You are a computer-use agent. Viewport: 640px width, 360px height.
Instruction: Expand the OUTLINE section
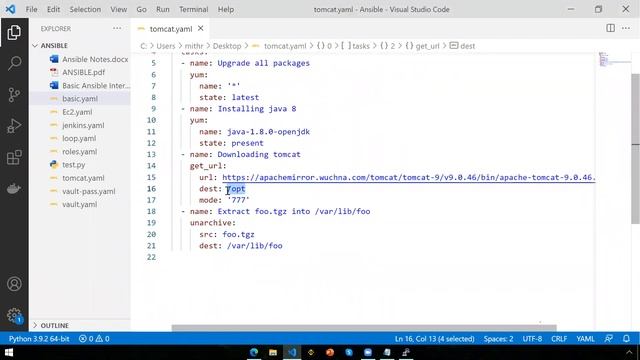[54, 325]
